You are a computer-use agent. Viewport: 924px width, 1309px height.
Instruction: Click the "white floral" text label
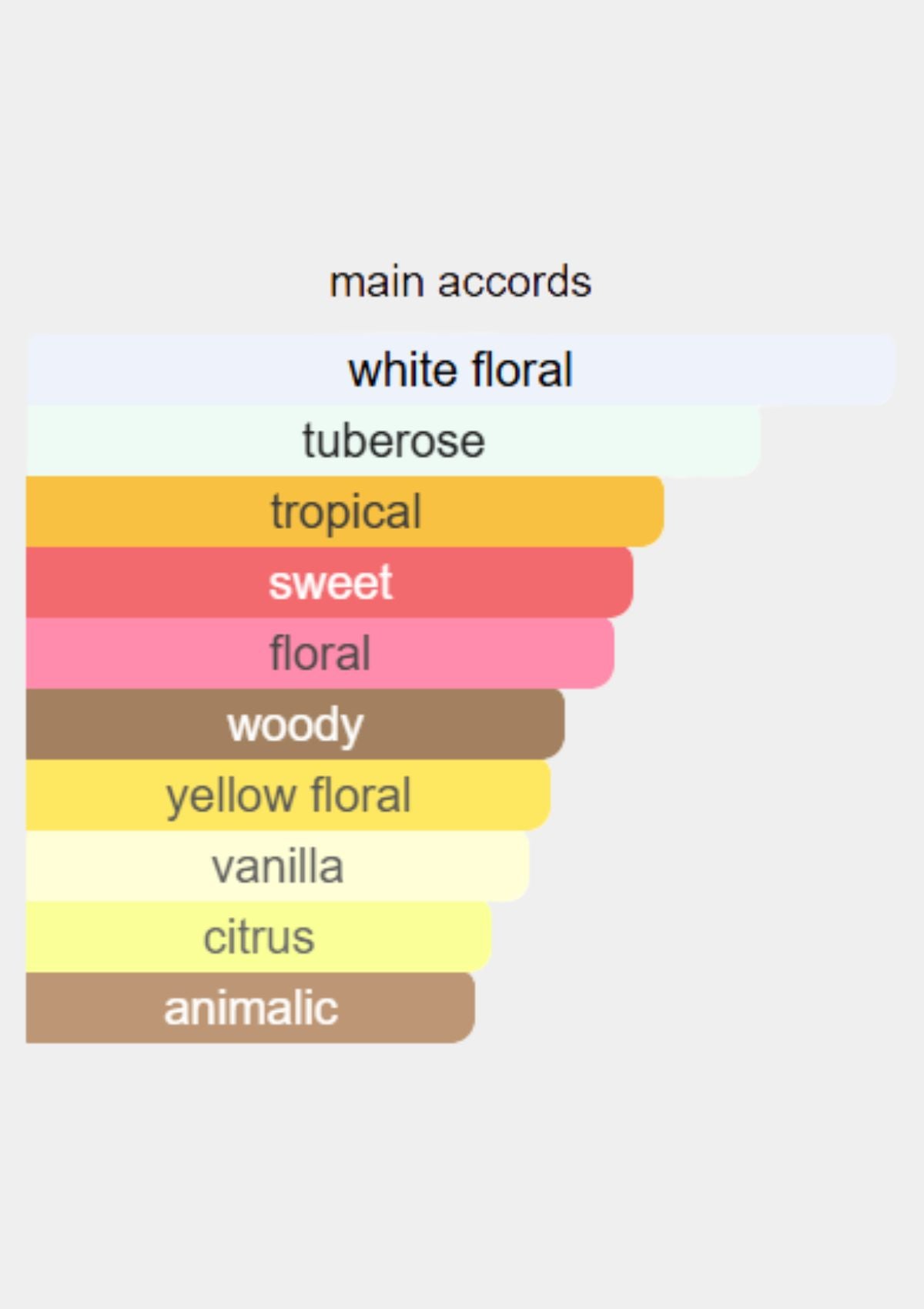[460, 370]
